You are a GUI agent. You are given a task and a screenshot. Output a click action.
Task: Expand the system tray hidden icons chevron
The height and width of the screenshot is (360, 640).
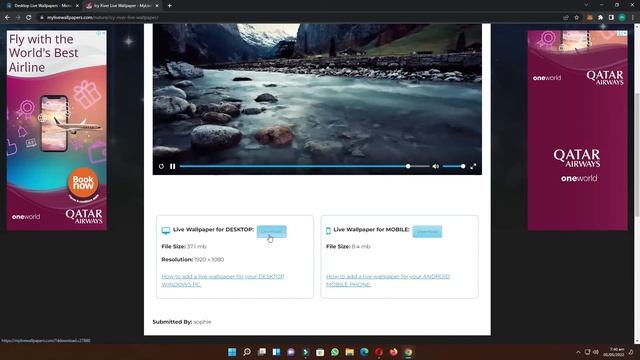coord(578,352)
